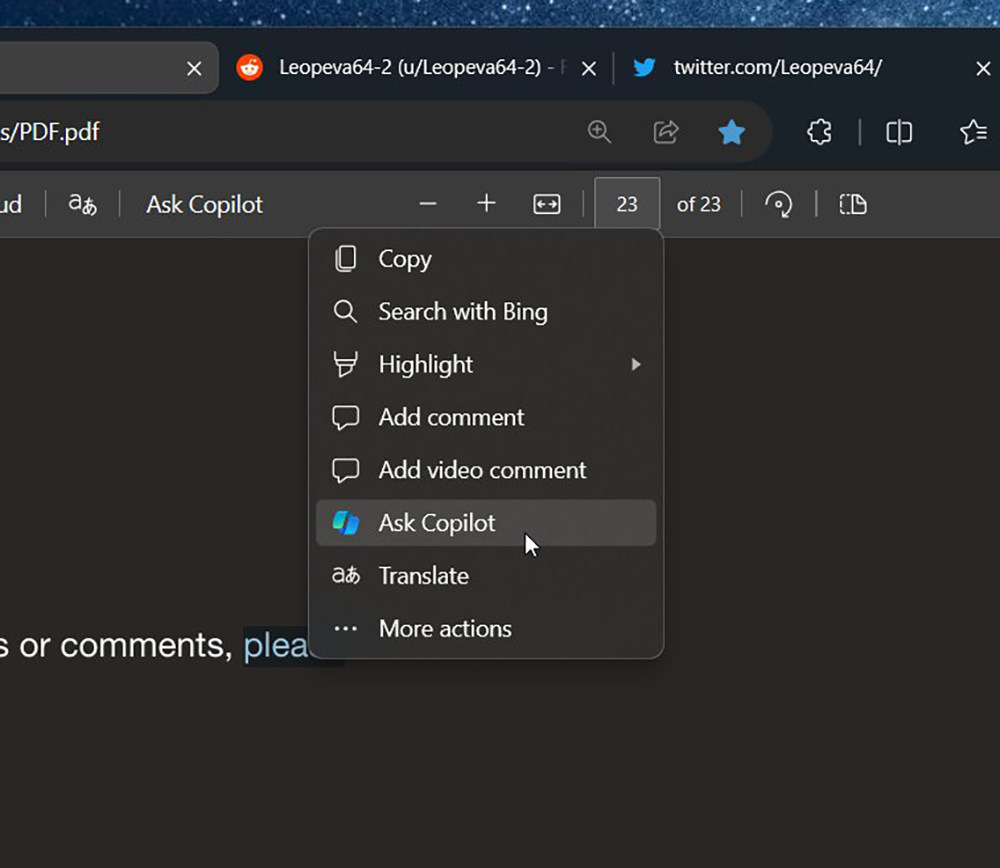Select Copy from the context menu

coord(405,259)
